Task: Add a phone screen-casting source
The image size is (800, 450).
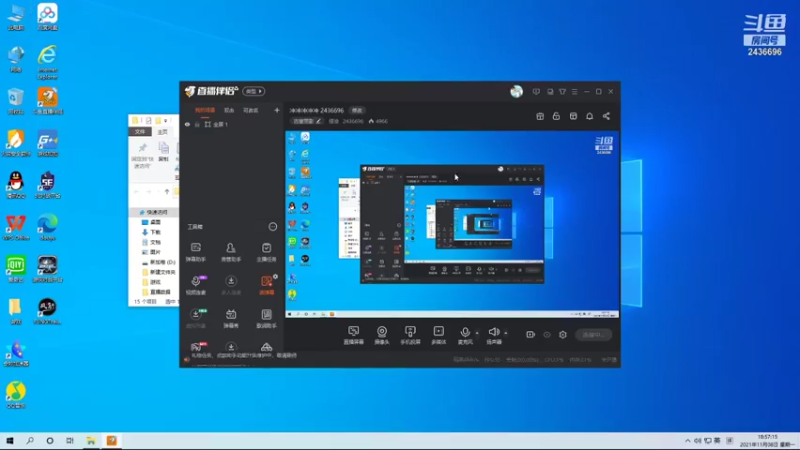Action: pos(410,335)
